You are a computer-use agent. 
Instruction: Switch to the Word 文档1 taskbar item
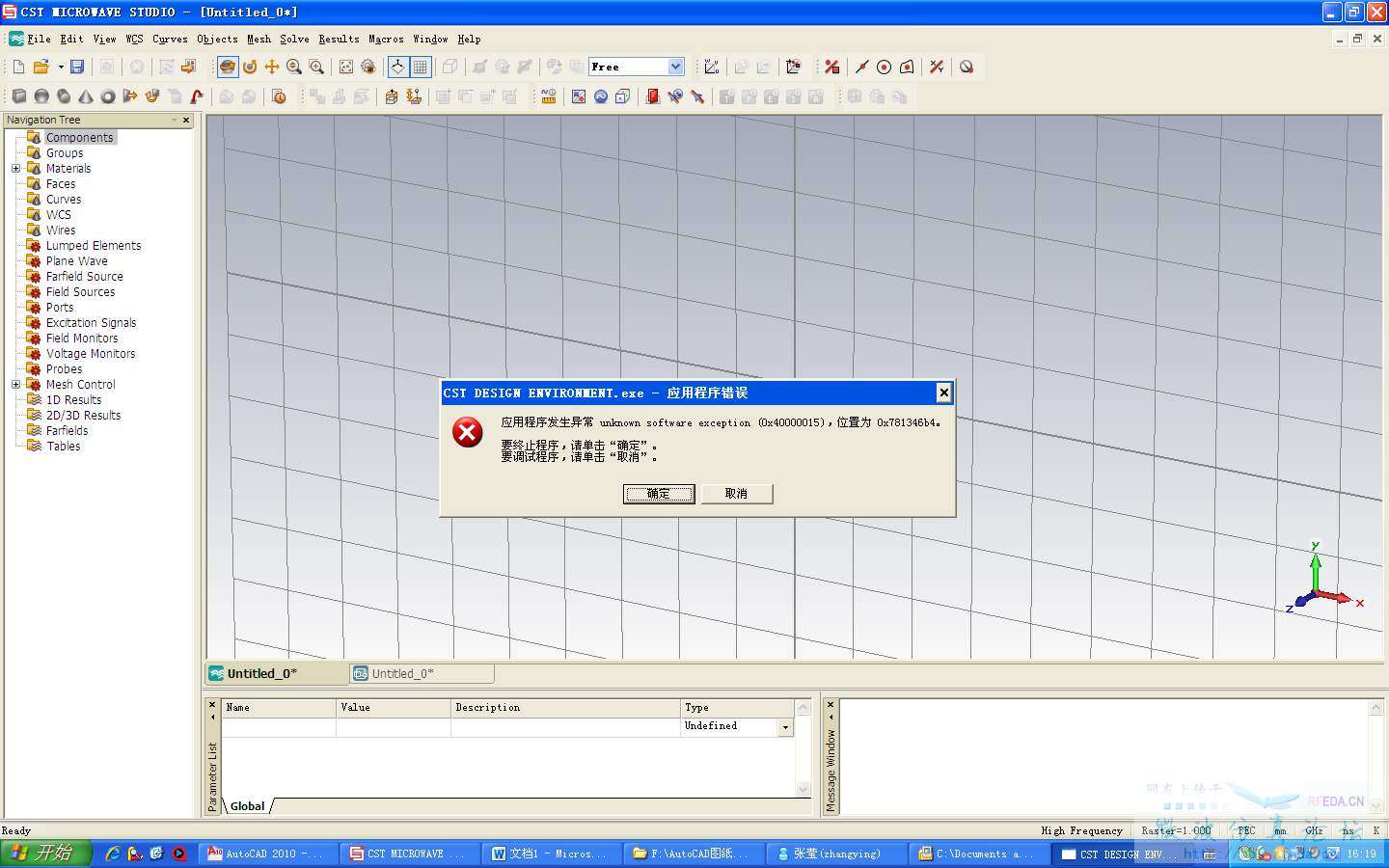(x=551, y=854)
